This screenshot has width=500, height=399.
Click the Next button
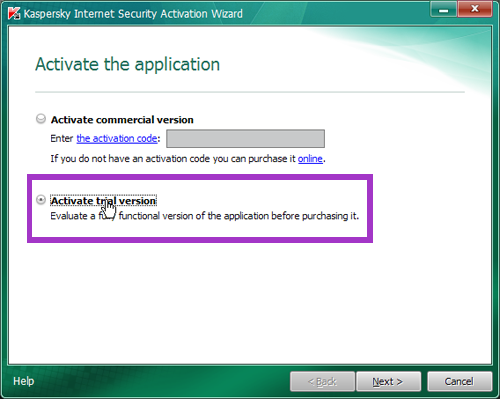[x=388, y=381]
